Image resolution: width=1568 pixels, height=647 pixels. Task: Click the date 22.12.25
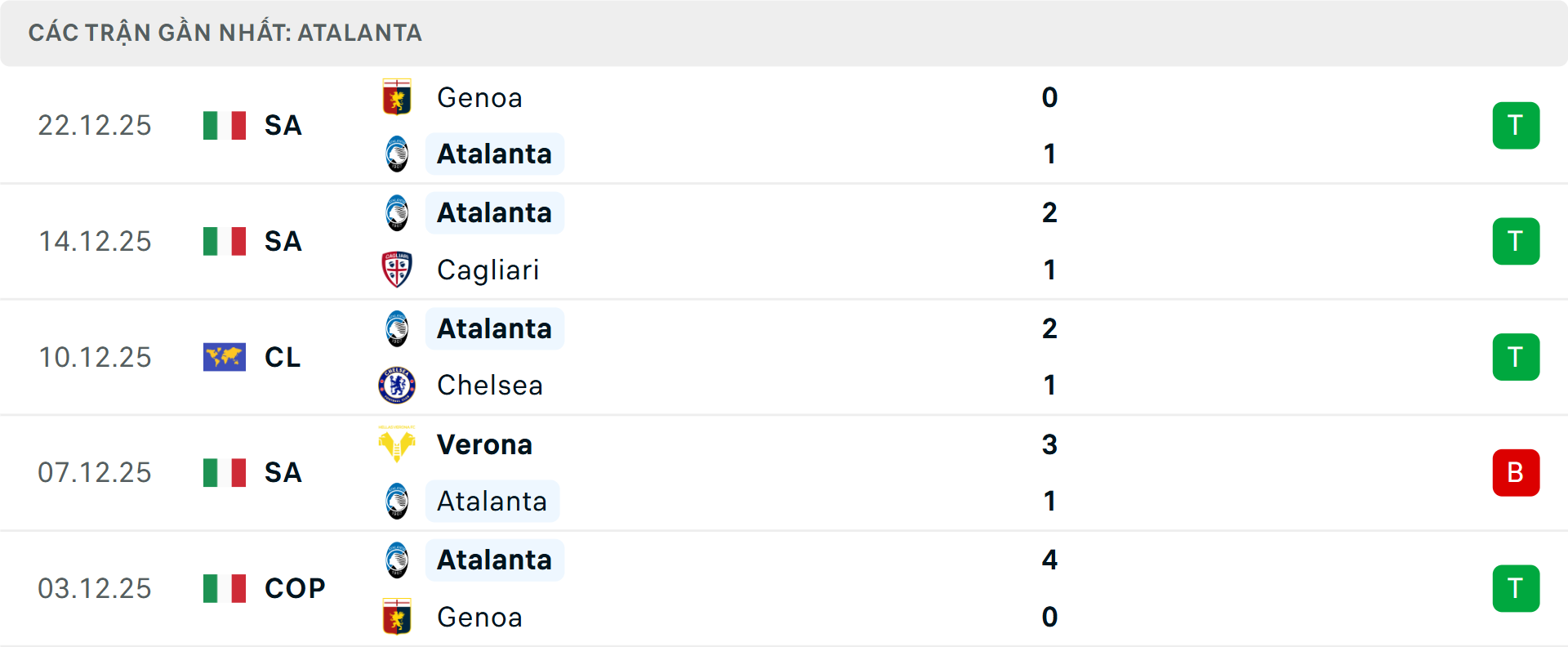click(95, 125)
